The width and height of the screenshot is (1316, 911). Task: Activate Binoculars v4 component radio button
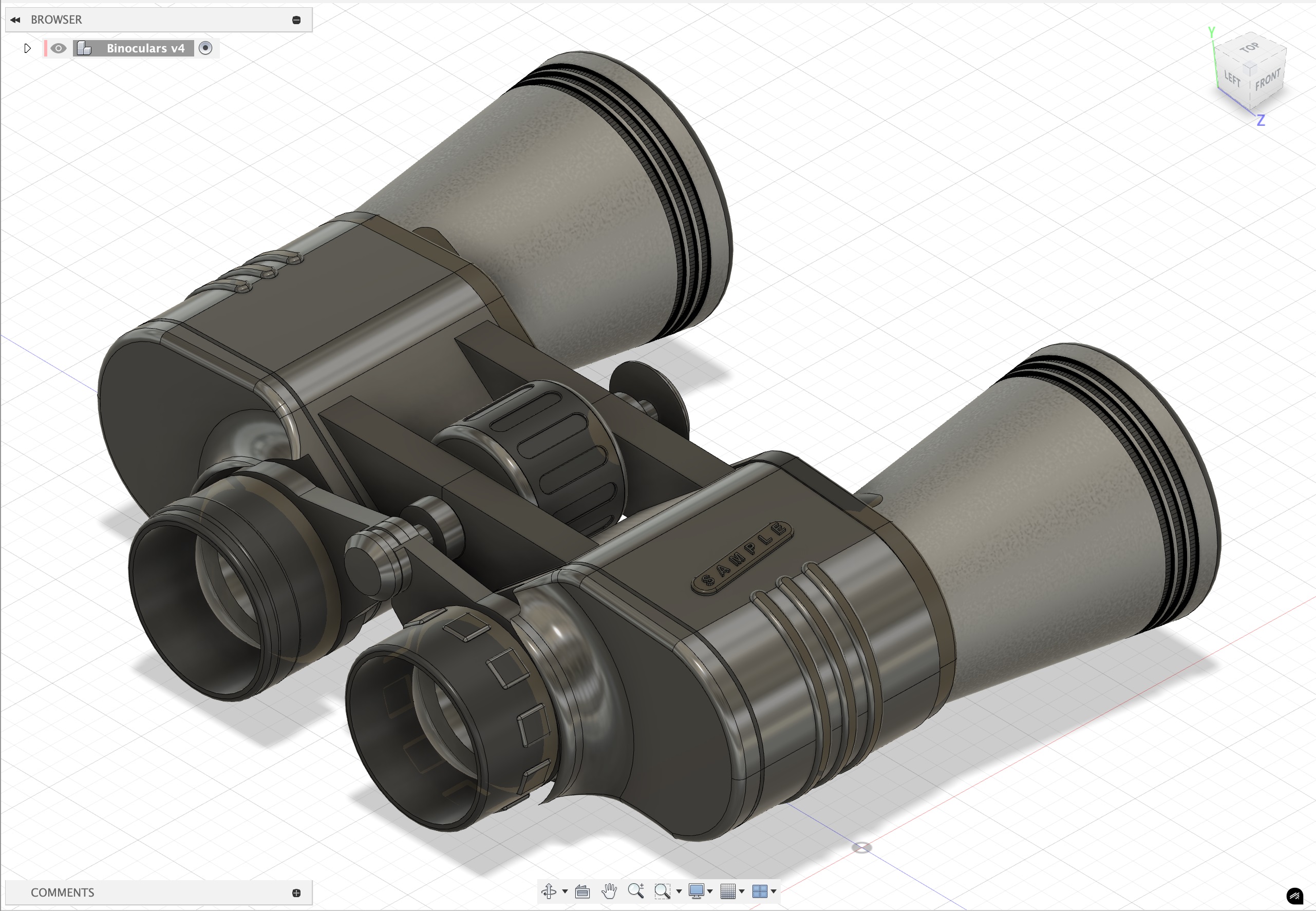(205, 48)
